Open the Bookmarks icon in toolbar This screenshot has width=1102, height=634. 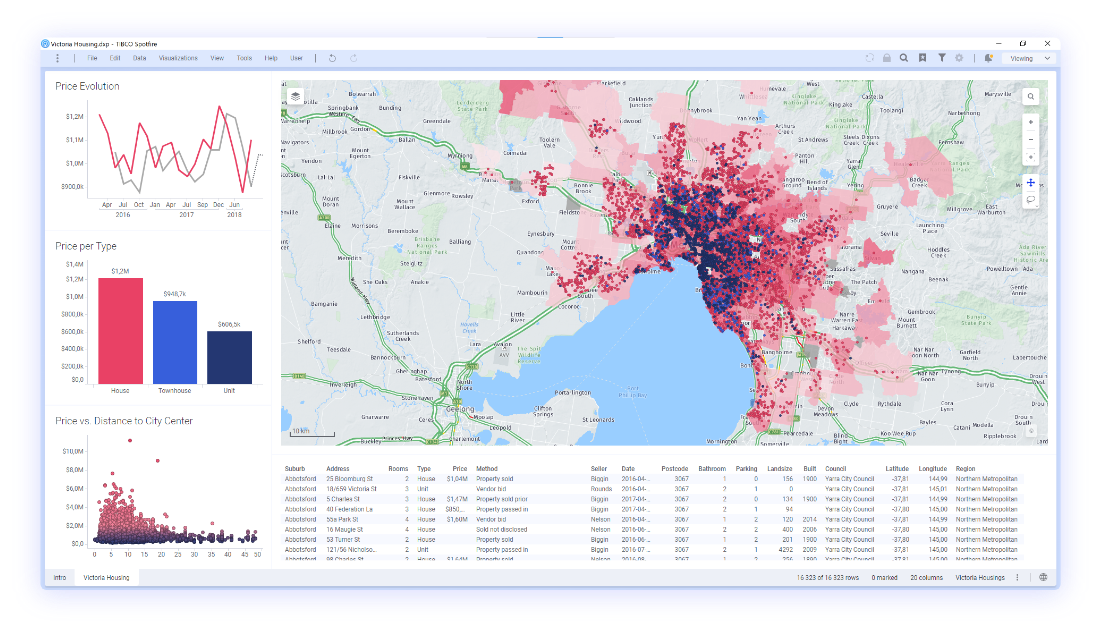922,58
